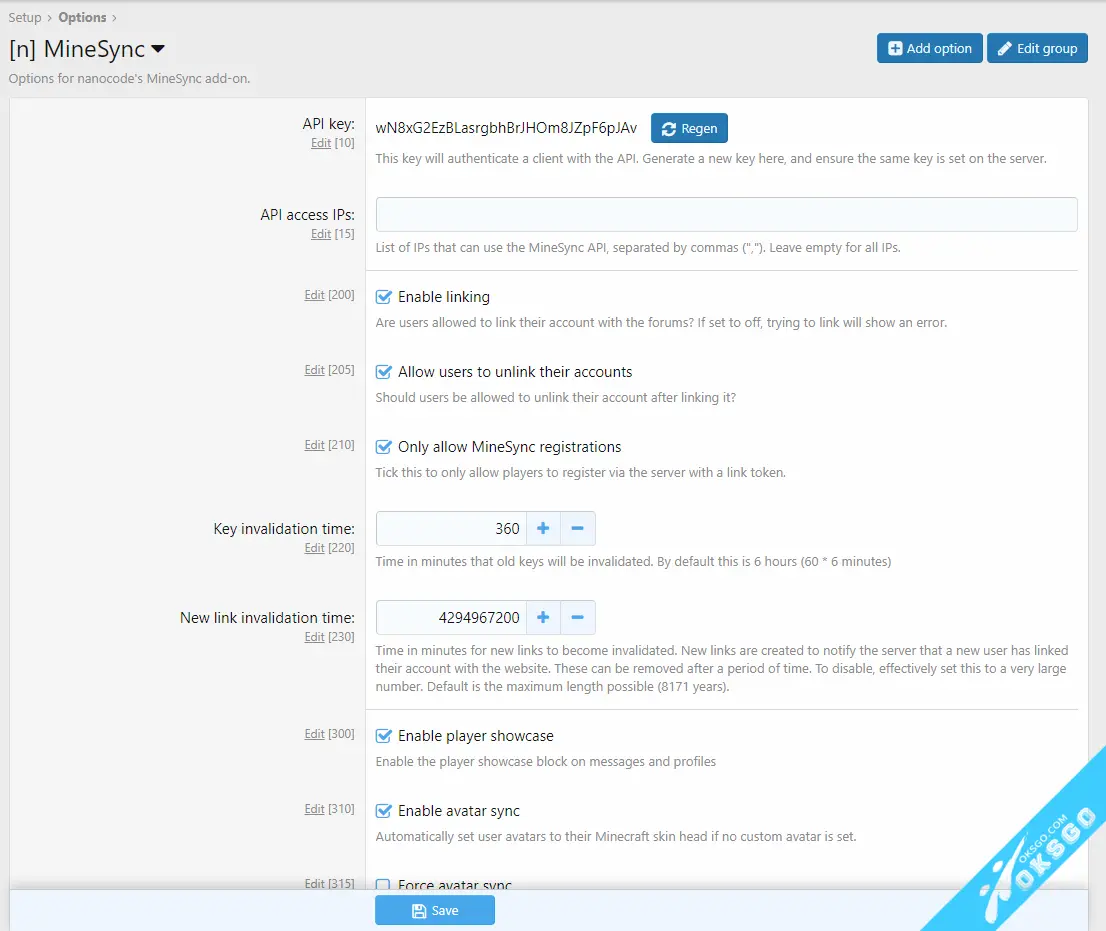Increment New link invalidation time value
This screenshot has height=931, width=1106.
543,617
